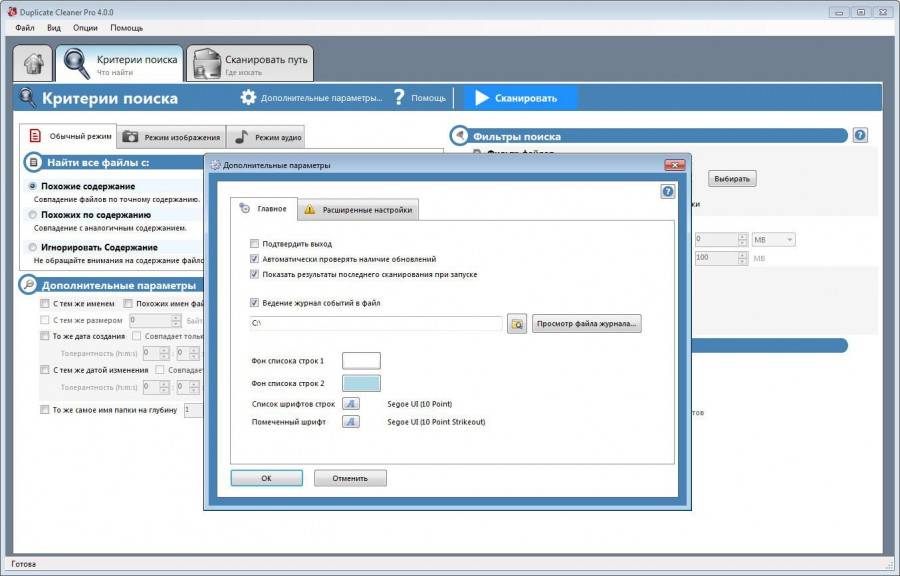Toggle Ведение журнал событий в файл
This screenshot has height=576, width=900.
pos(255,302)
